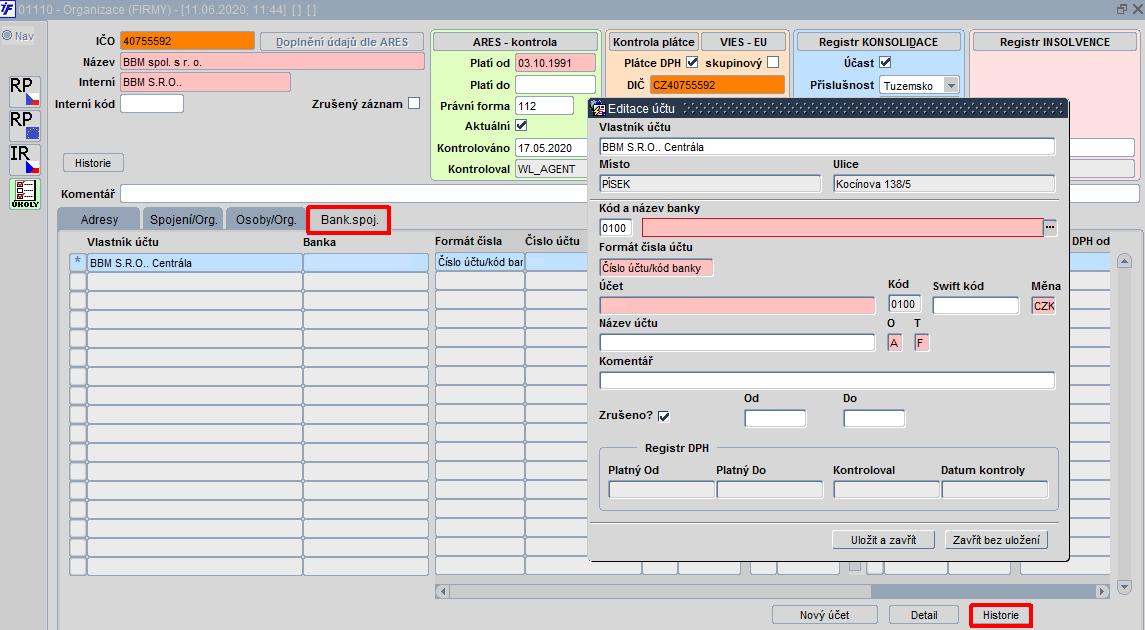Click the bottom Historie button
The image size is (1145, 630).
click(1000, 615)
